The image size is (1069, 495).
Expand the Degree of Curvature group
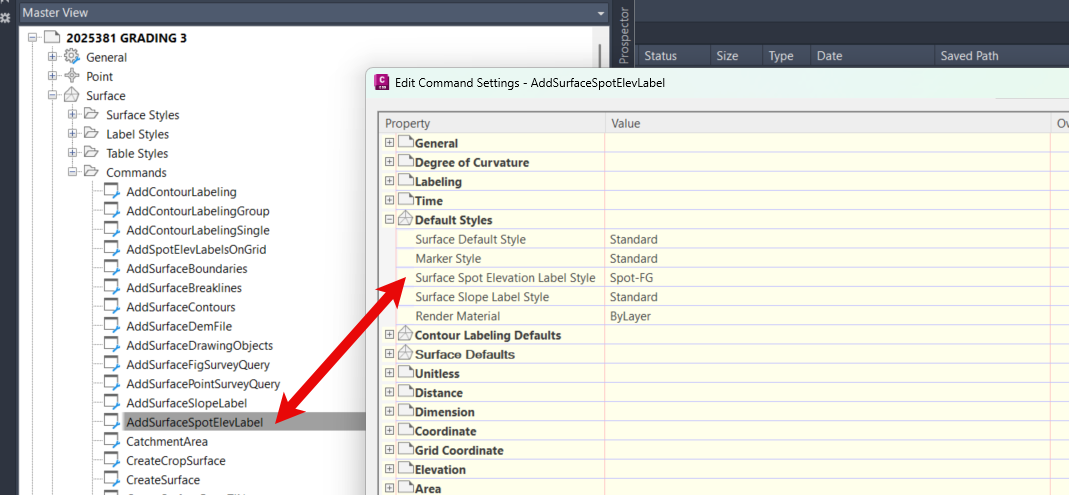389,162
